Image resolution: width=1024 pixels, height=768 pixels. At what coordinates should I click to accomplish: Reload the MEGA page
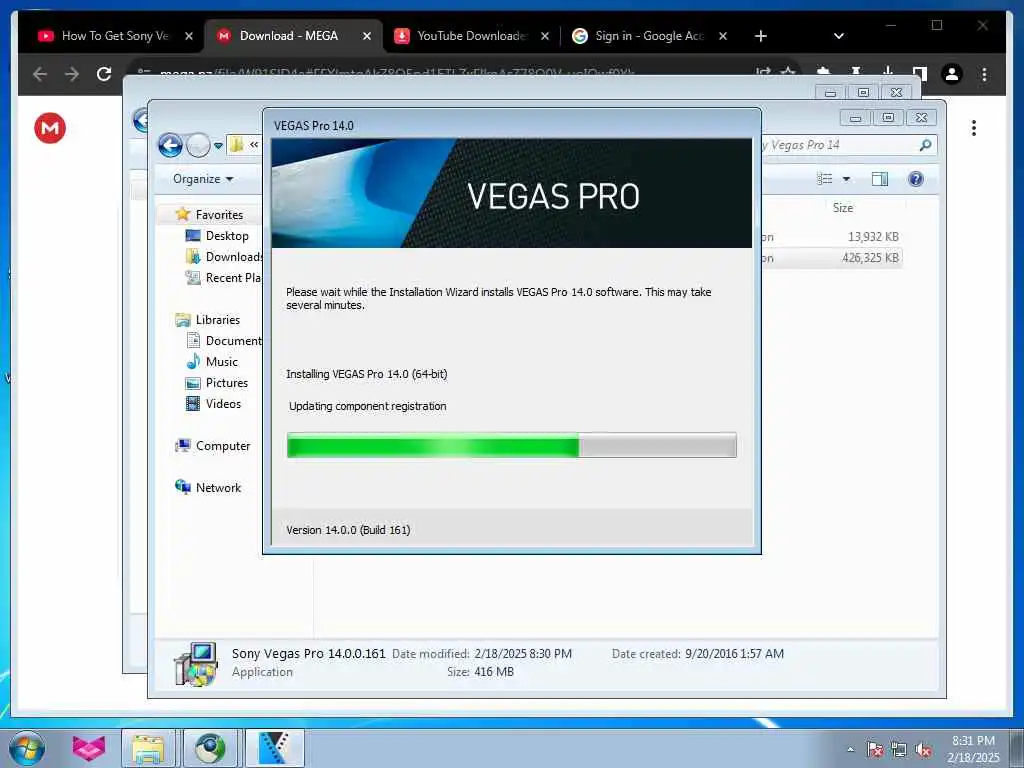click(x=104, y=74)
